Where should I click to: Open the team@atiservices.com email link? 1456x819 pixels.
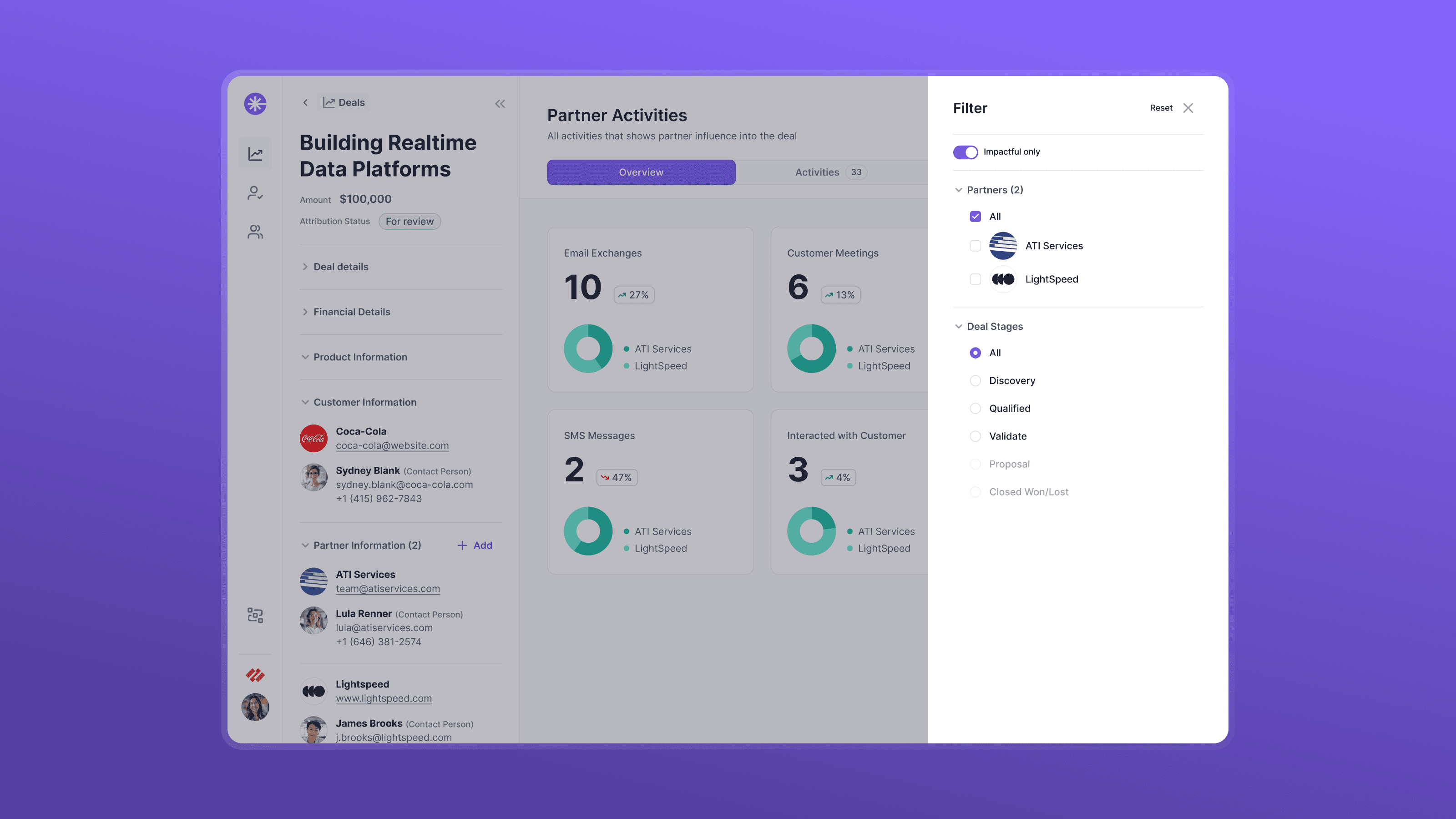tap(387, 588)
